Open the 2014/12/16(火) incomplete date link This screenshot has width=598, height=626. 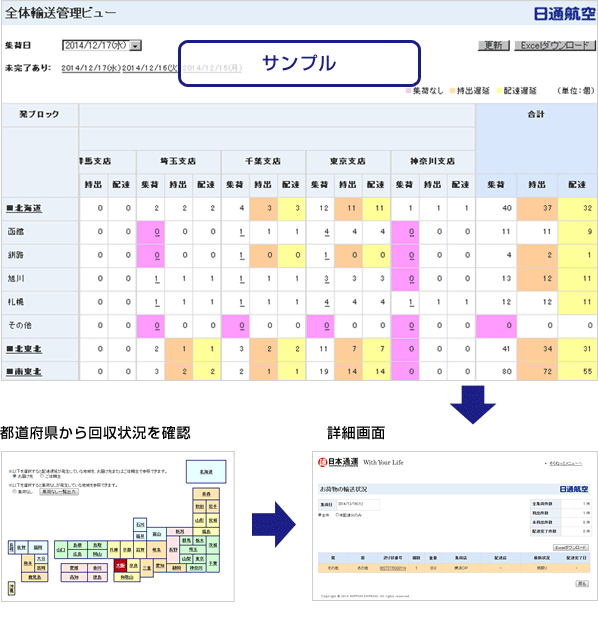(150, 68)
